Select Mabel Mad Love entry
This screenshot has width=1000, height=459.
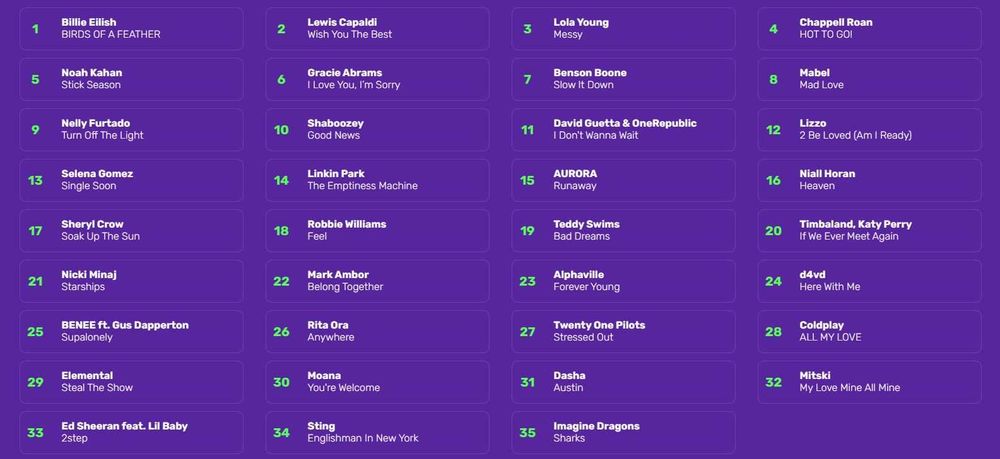click(x=869, y=79)
